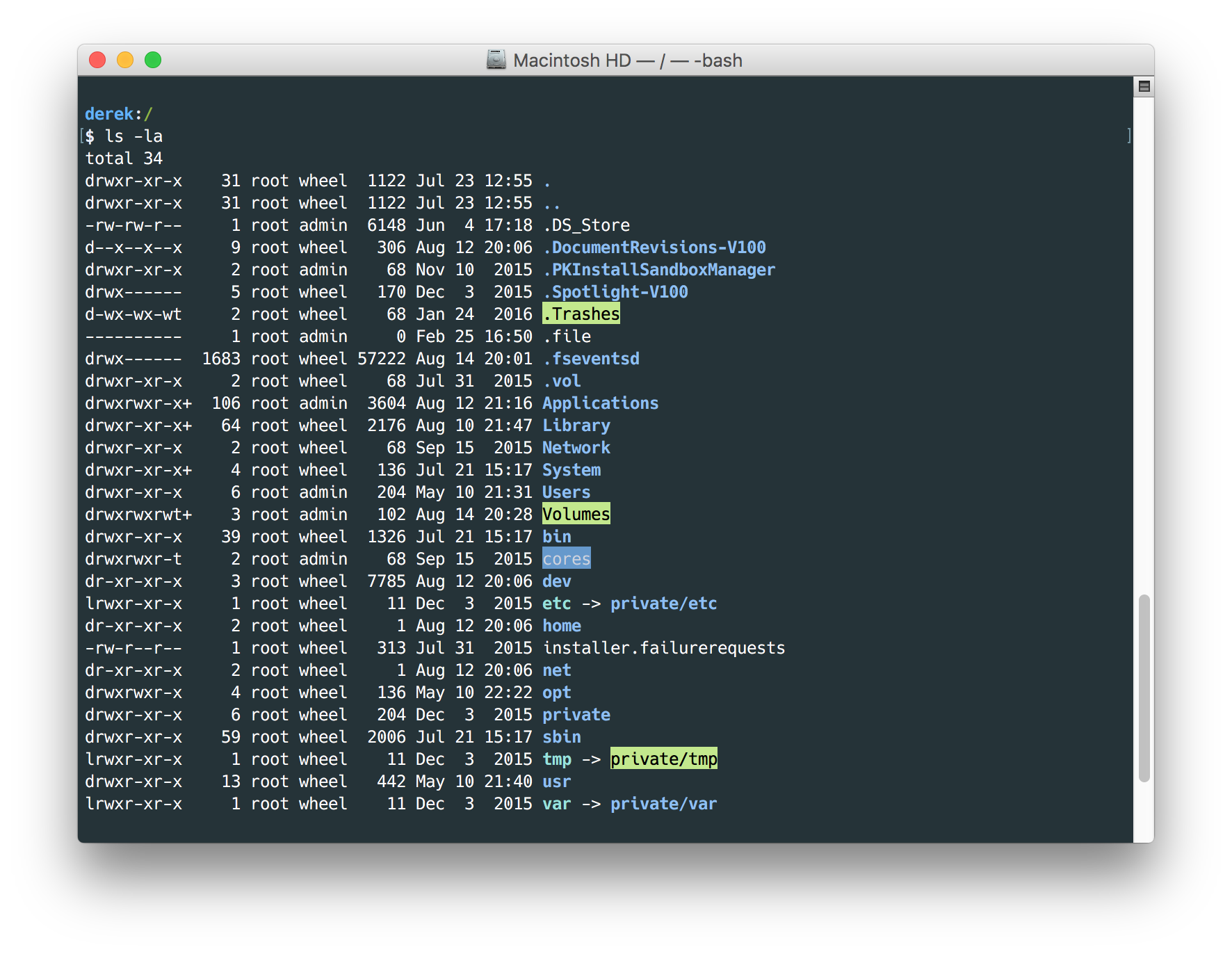Click the blue-highlighted 'cores' entry
The height and width of the screenshot is (954, 1232).
pyautogui.click(x=567, y=559)
